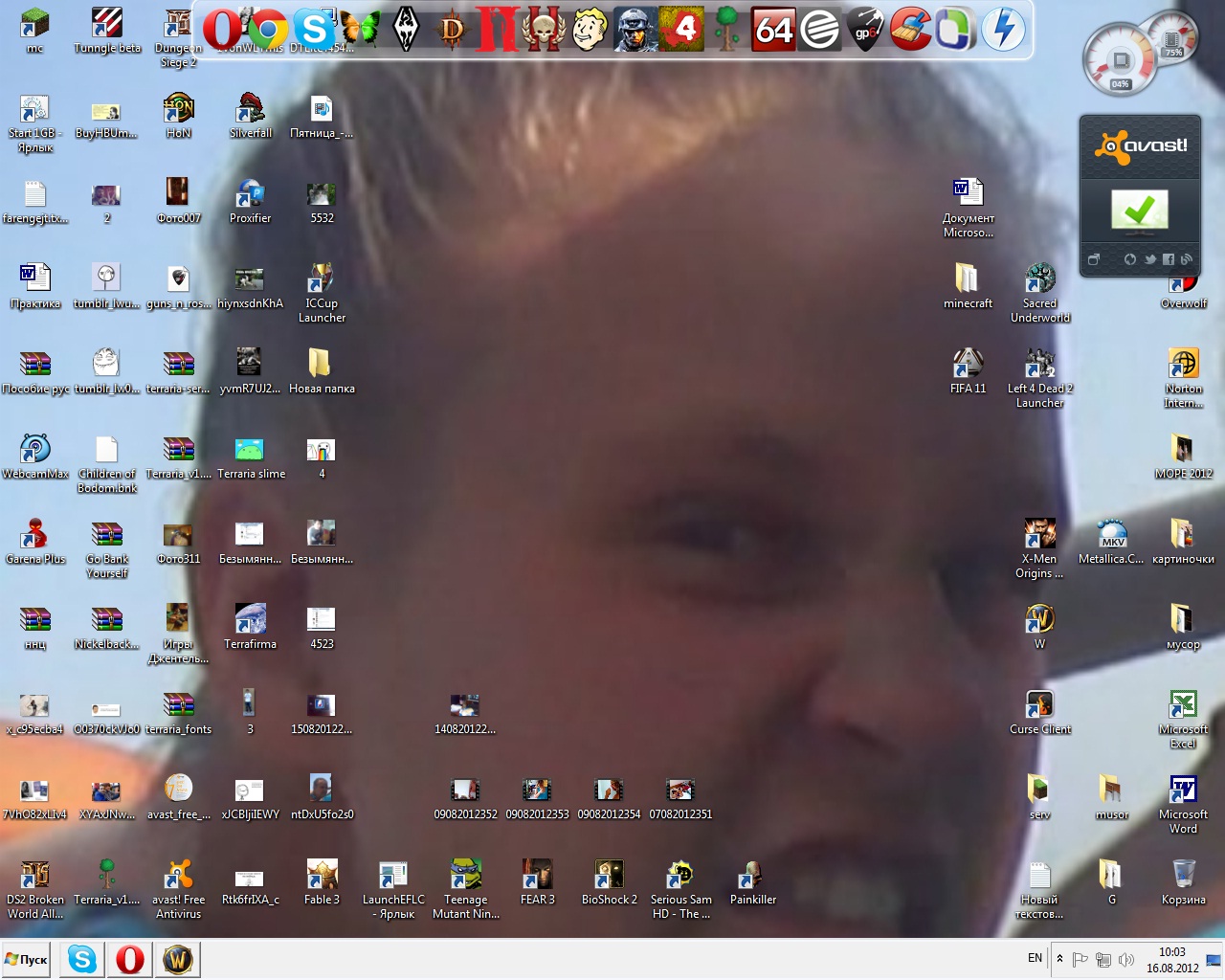
Task: Launch the Garena Plus shortcut
Action: (x=35, y=543)
